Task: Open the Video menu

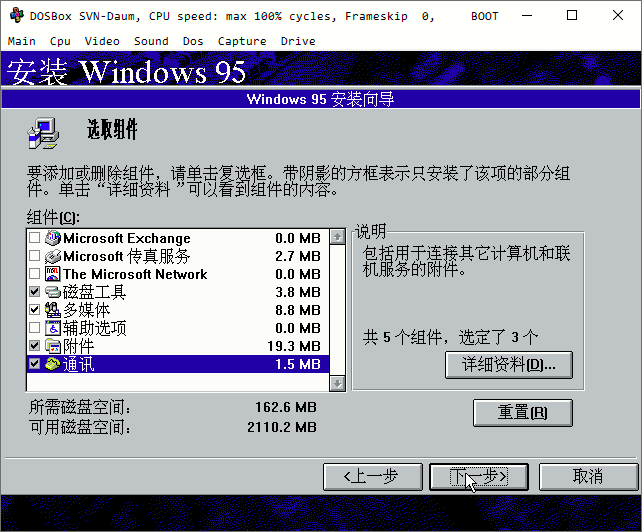Action: click(x=102, y=41)
